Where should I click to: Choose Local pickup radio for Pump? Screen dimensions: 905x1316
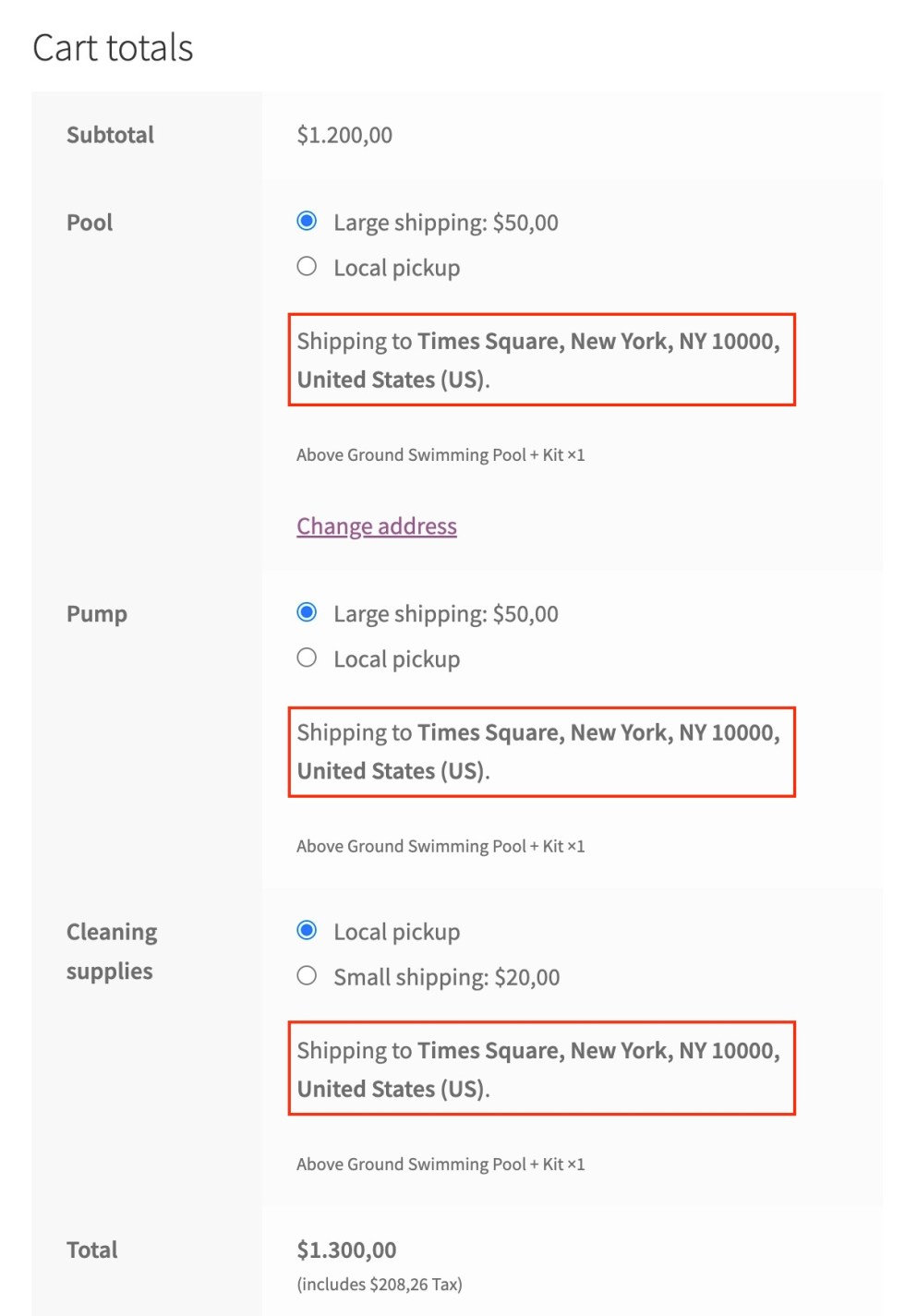[307, 658]
